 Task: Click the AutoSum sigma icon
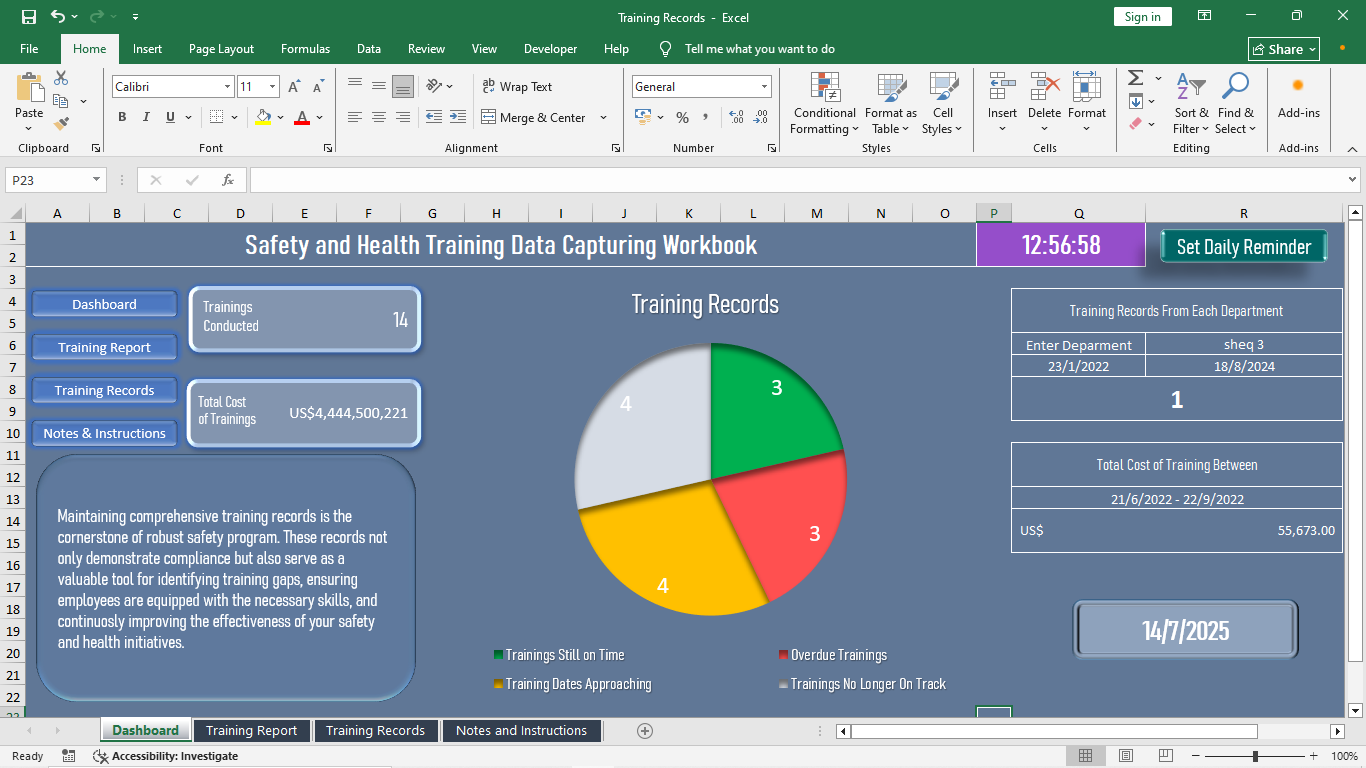tap(1136, 78)
